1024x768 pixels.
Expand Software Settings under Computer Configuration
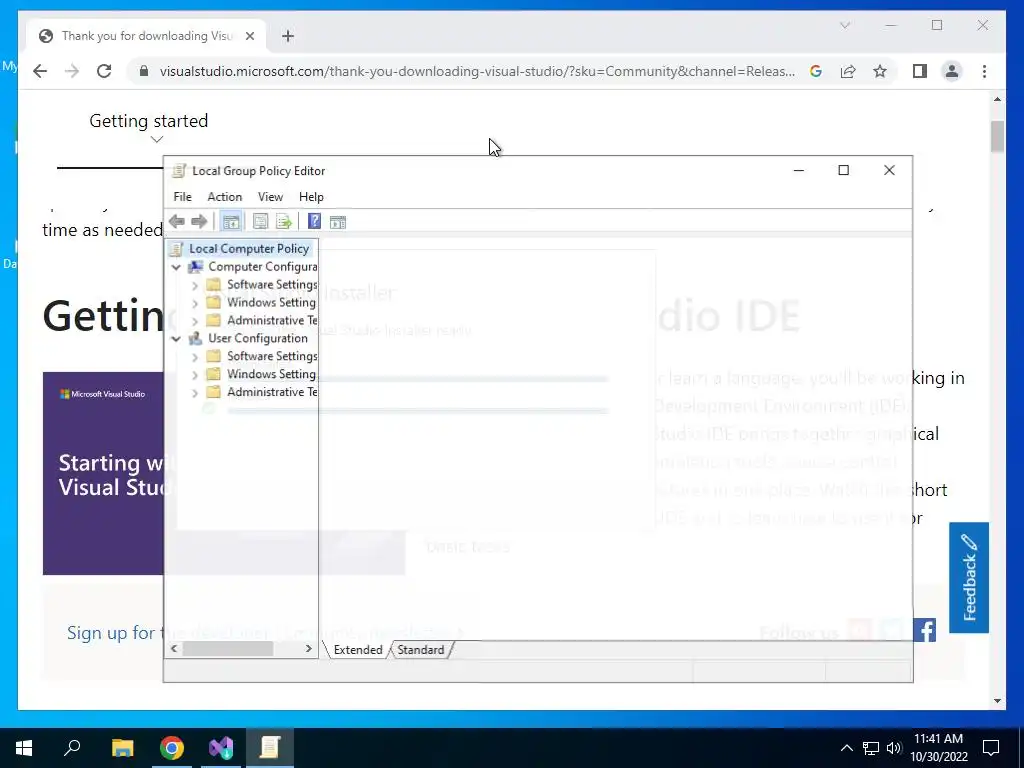(x=195, y=285)
